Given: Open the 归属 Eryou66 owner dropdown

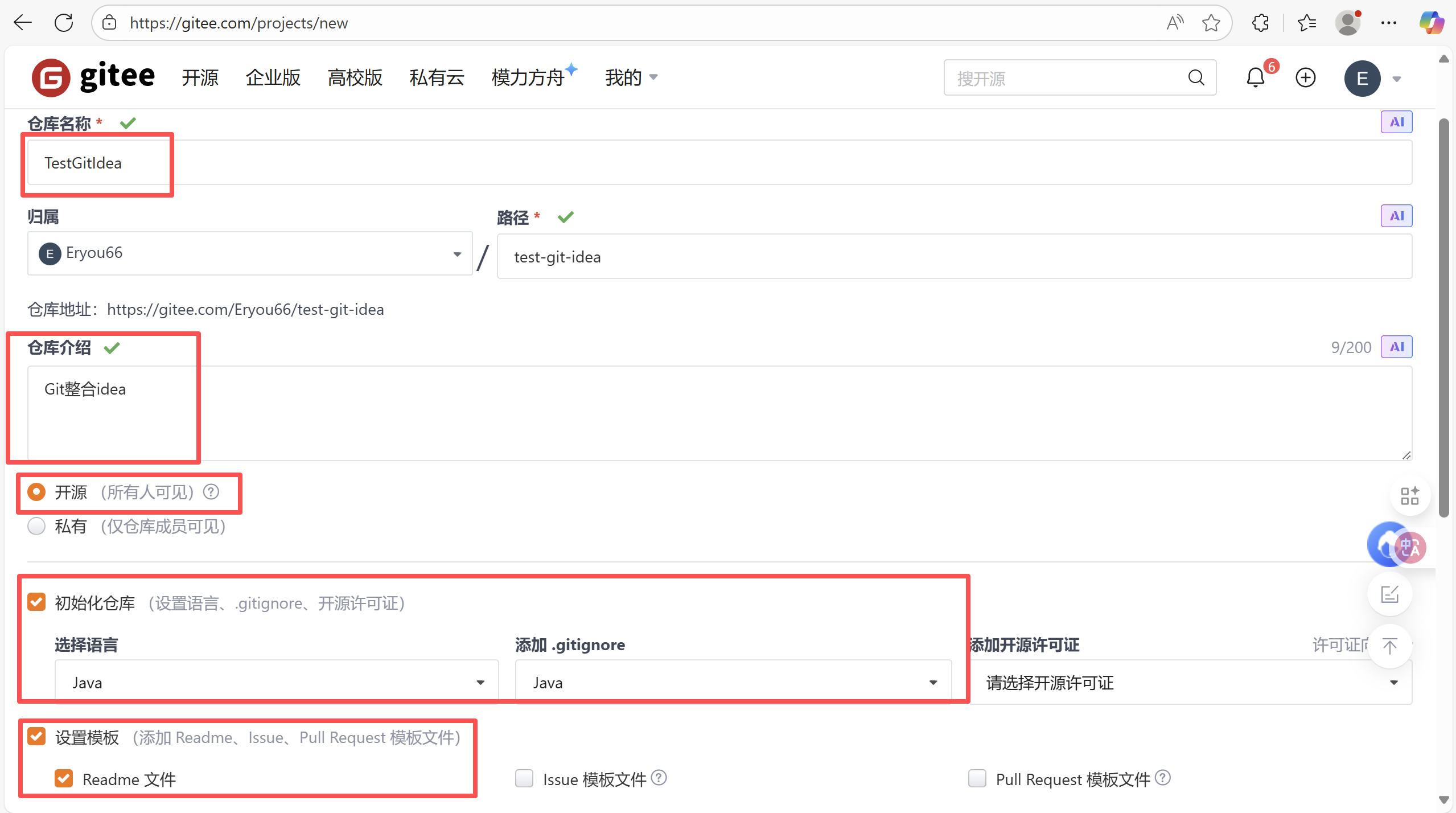Looking at the screenshot, I should (249, 253).
